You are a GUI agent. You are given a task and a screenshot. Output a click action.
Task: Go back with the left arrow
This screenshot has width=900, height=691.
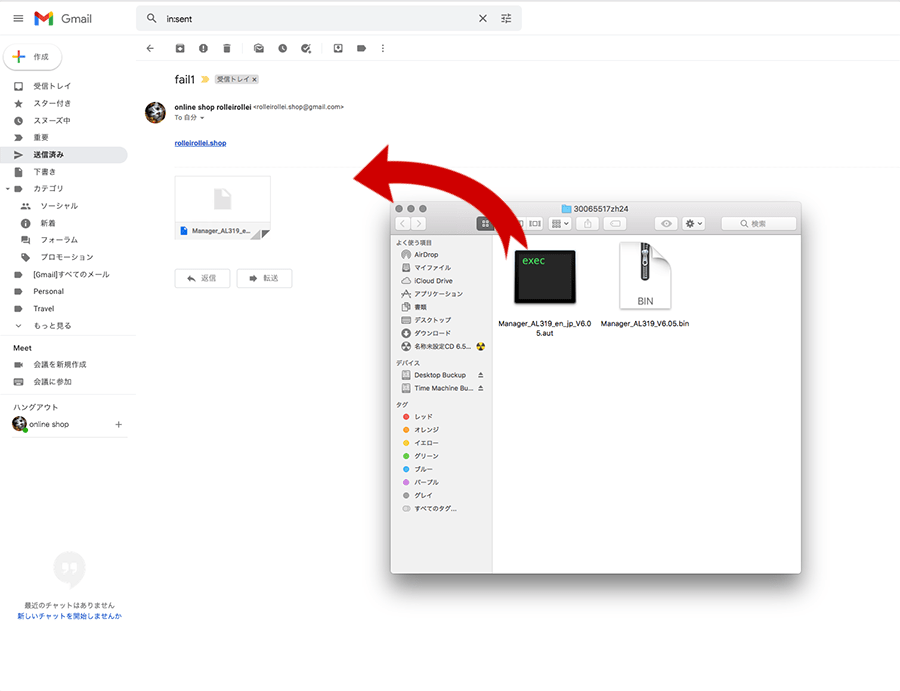point(150,48)
